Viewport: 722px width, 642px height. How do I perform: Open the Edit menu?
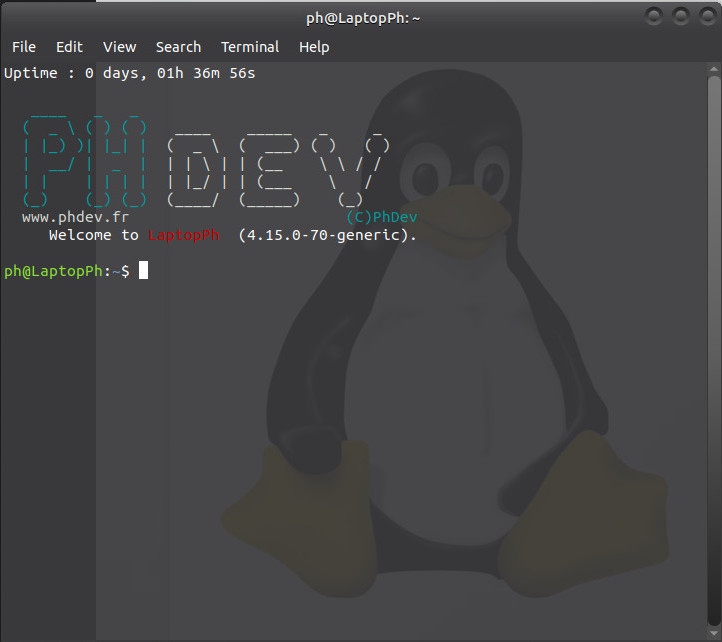click(69, 47)
